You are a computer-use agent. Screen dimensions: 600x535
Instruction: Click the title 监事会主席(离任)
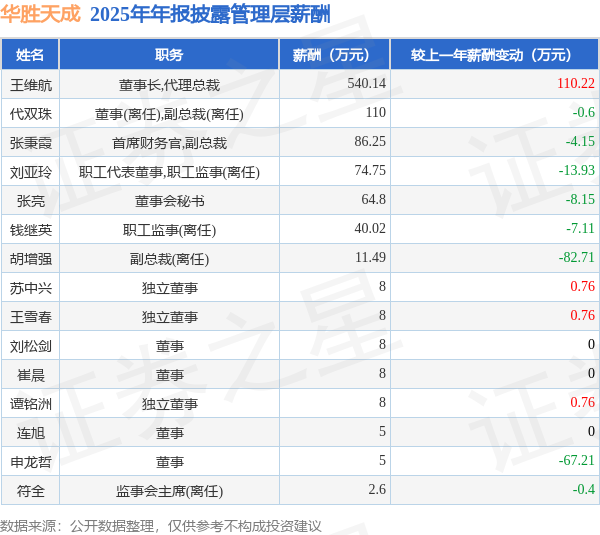click(169, 492)
